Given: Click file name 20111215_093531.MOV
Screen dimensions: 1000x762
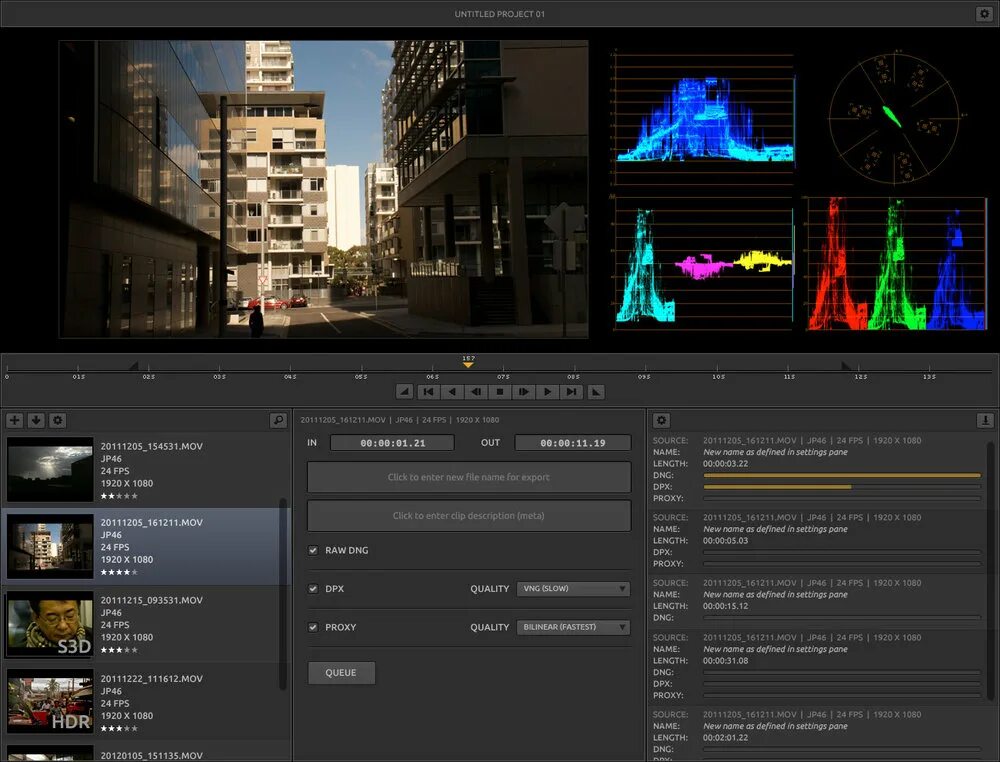Looking at the screenshot, I should [152, 600].
